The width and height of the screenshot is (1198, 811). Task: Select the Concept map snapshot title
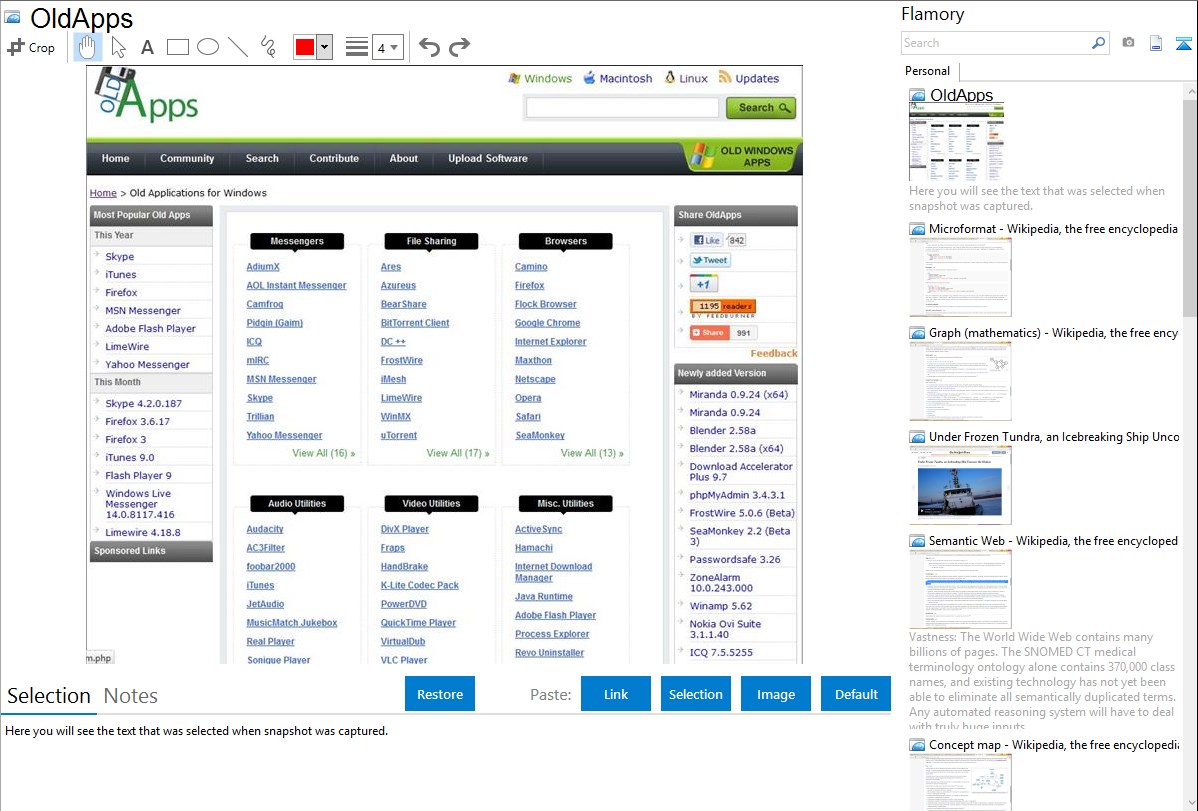pyautogui.click(x=1053, y=744)
